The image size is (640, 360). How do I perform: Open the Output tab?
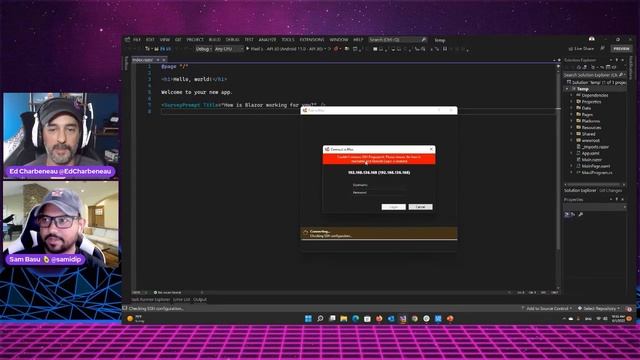coord(200,300)
